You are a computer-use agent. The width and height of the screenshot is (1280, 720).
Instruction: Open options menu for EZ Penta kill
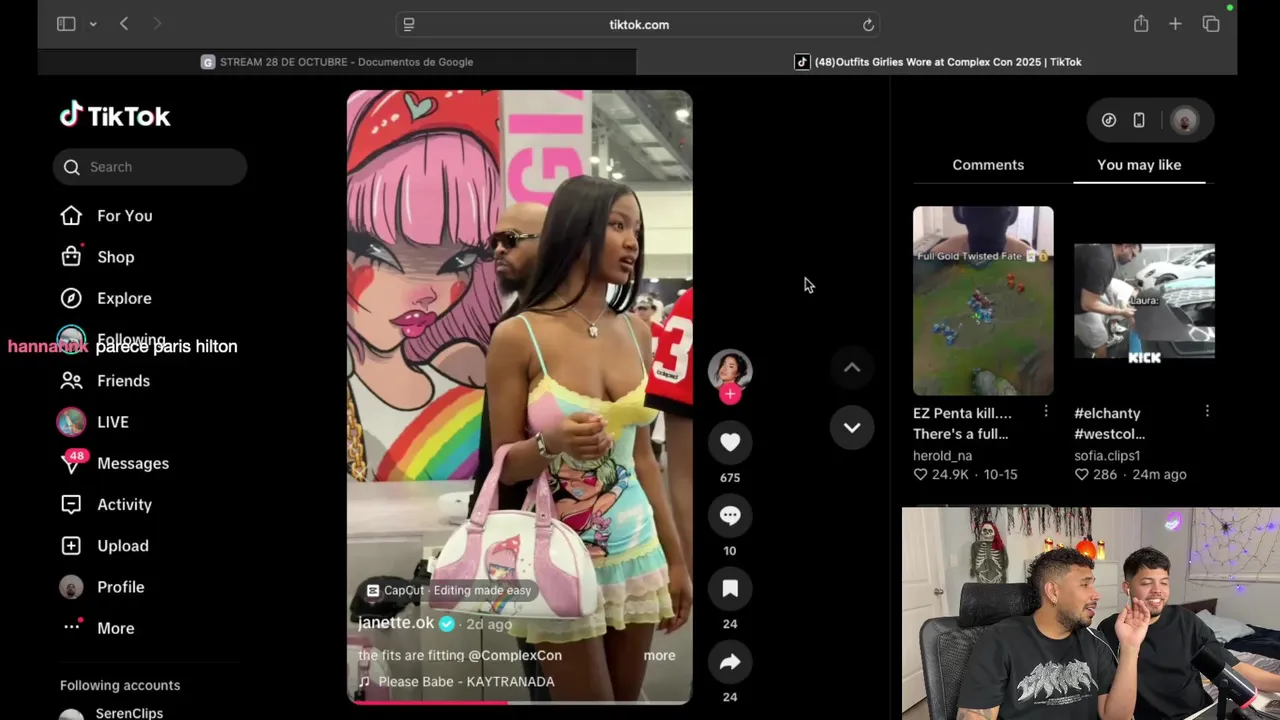click(x=1046, y=411)
